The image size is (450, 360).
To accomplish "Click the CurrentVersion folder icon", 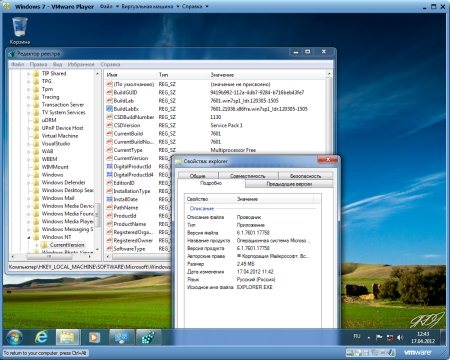I will [44, 245].
